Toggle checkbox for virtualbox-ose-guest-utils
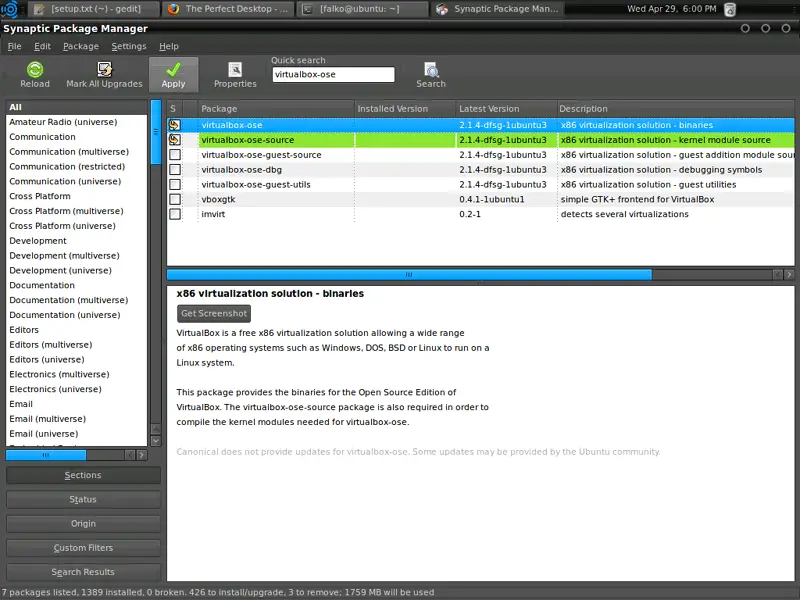800x600 pixels. [x=174, y=184]
